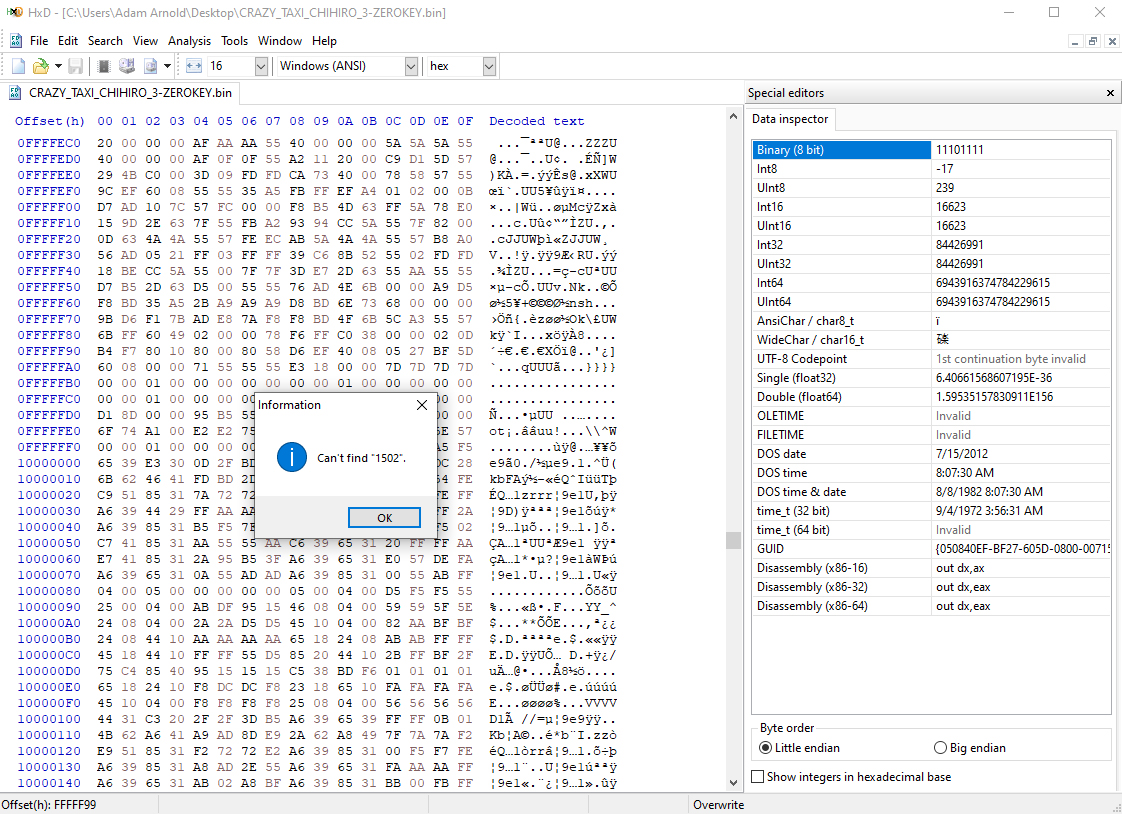Screen dimensions: 1122x814
Task: Select the AnsiChar / char8_t row
Action: tap(932, 321)
